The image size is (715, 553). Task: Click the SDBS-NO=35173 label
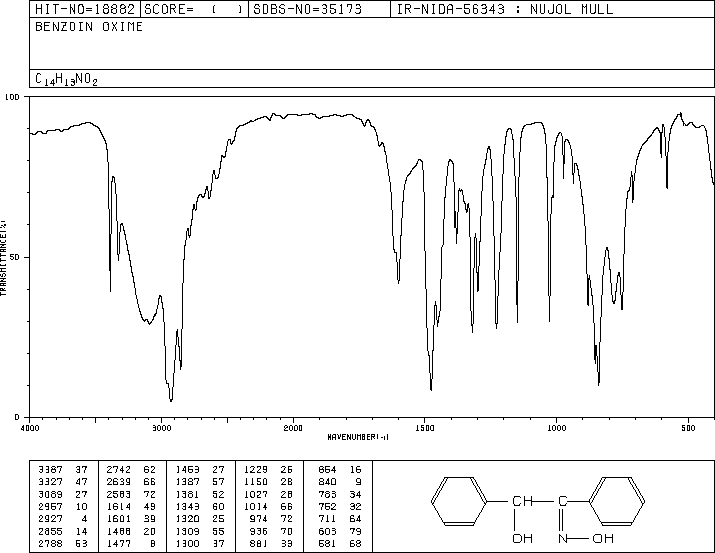308,9
